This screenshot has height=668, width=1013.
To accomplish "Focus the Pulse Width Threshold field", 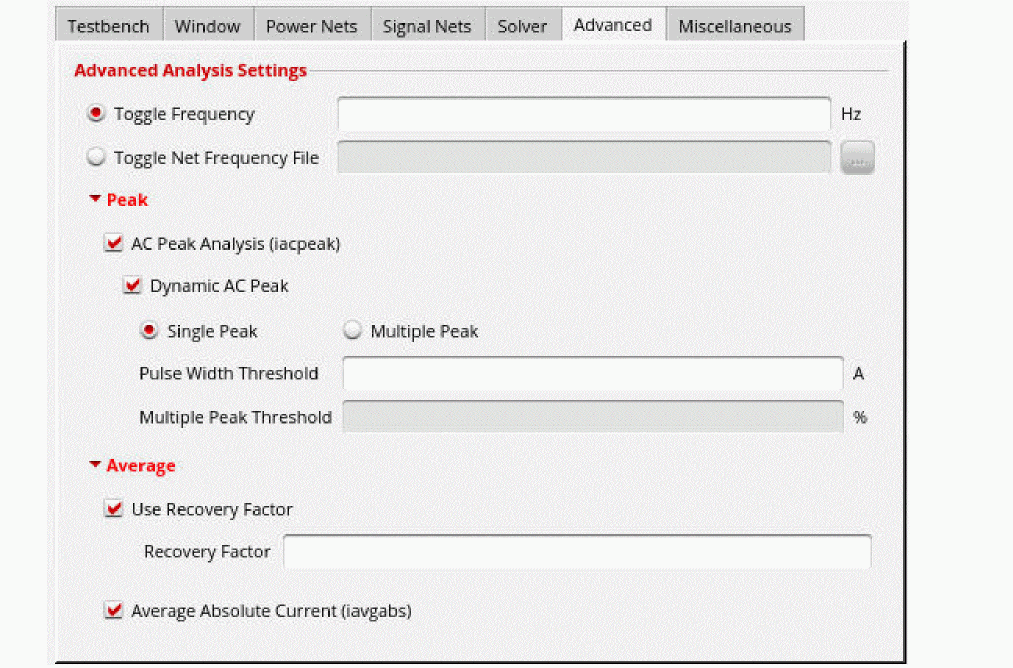I will [x=593, y=374].
